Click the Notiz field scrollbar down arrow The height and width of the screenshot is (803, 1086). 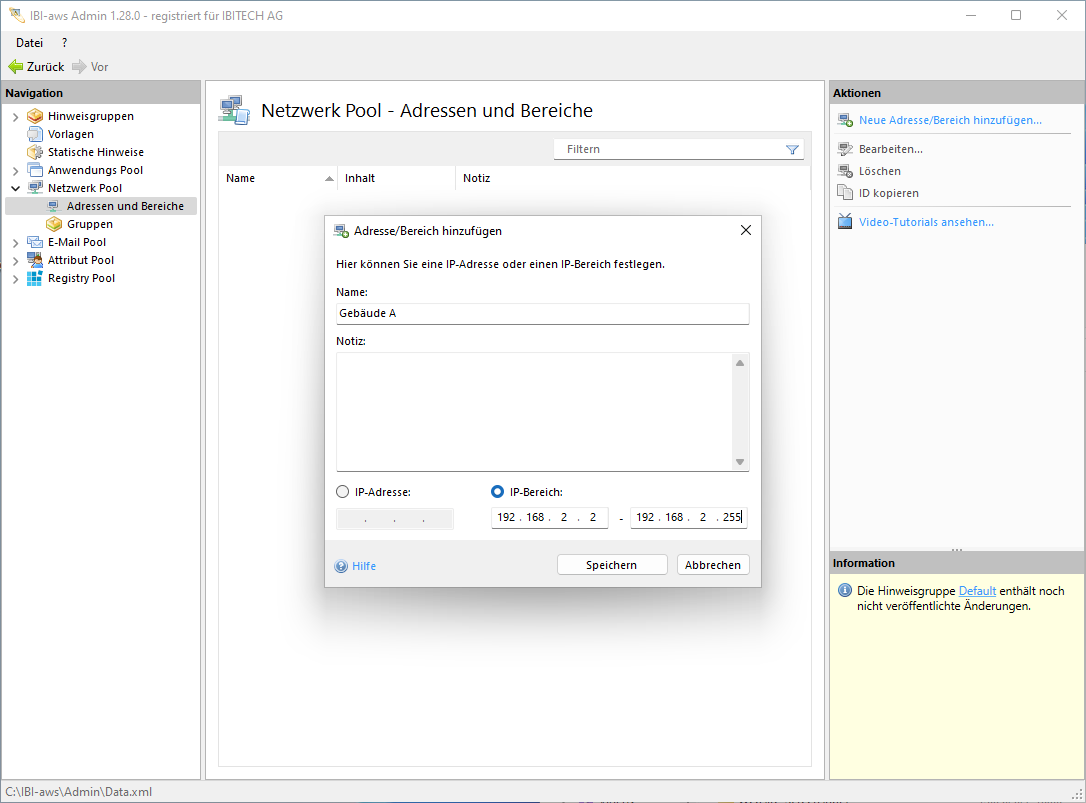click(740, 462)
